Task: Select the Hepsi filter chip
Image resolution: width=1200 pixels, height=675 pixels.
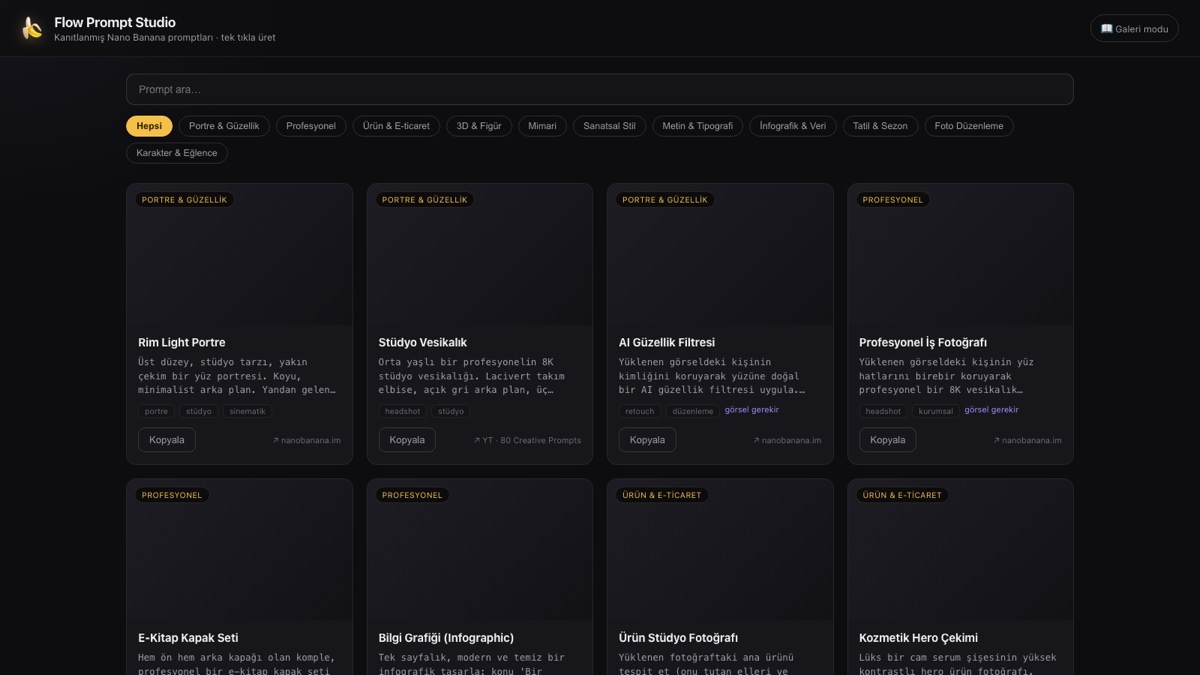Action: tap(149, 126)
